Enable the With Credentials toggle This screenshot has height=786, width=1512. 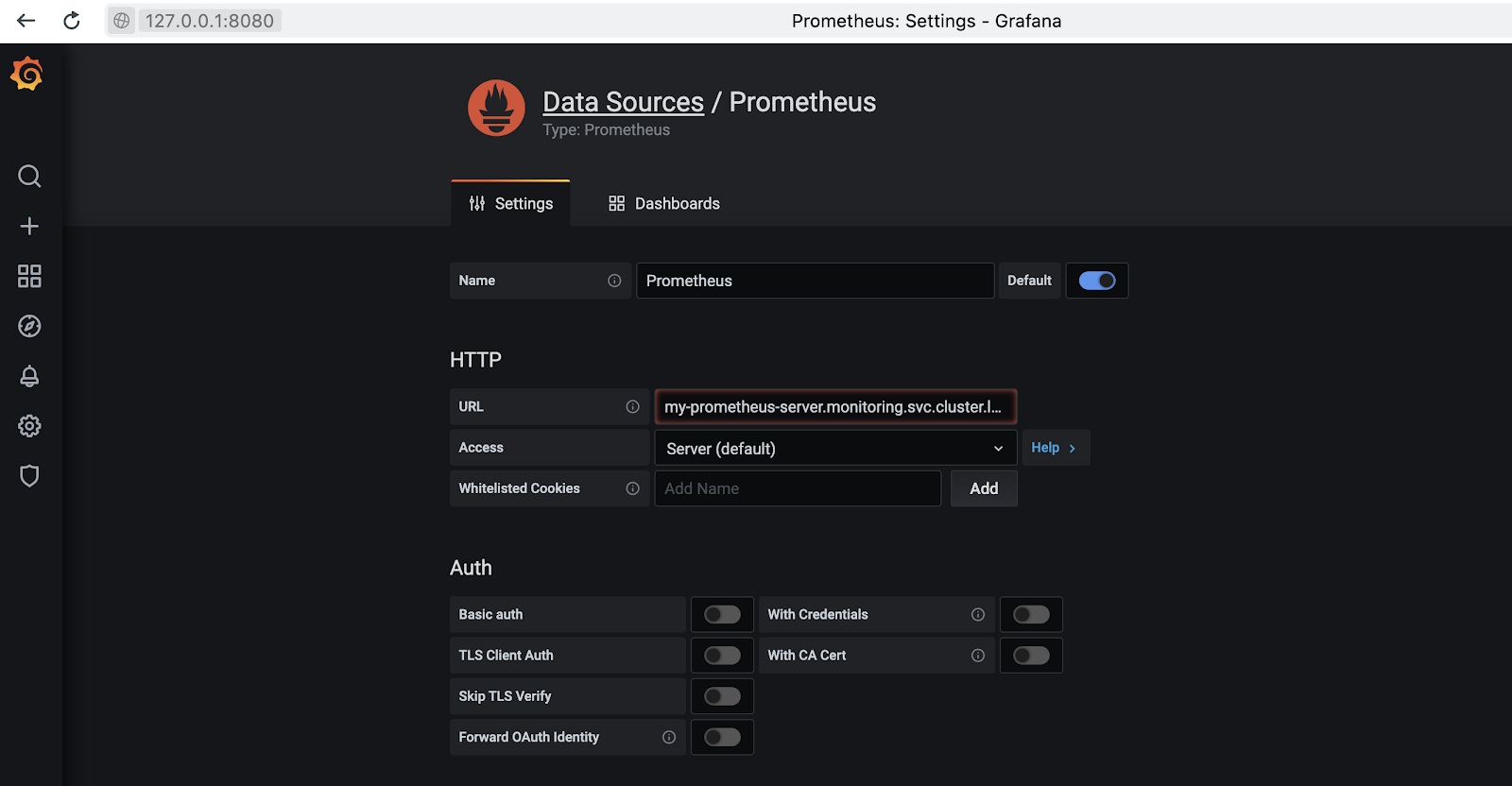[1031, 614]
